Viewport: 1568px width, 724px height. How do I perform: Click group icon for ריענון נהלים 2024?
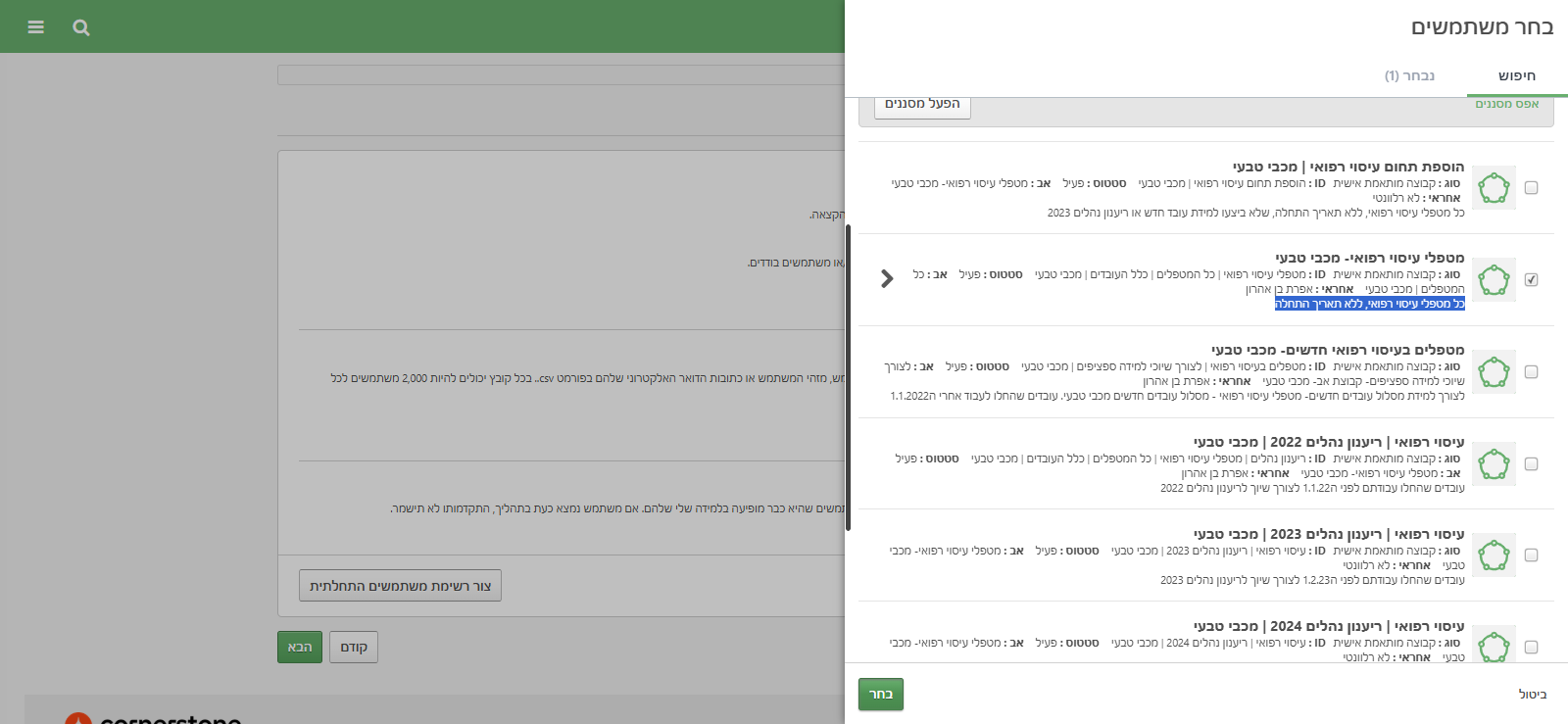pyautogui.click(x=1494, y=647)
